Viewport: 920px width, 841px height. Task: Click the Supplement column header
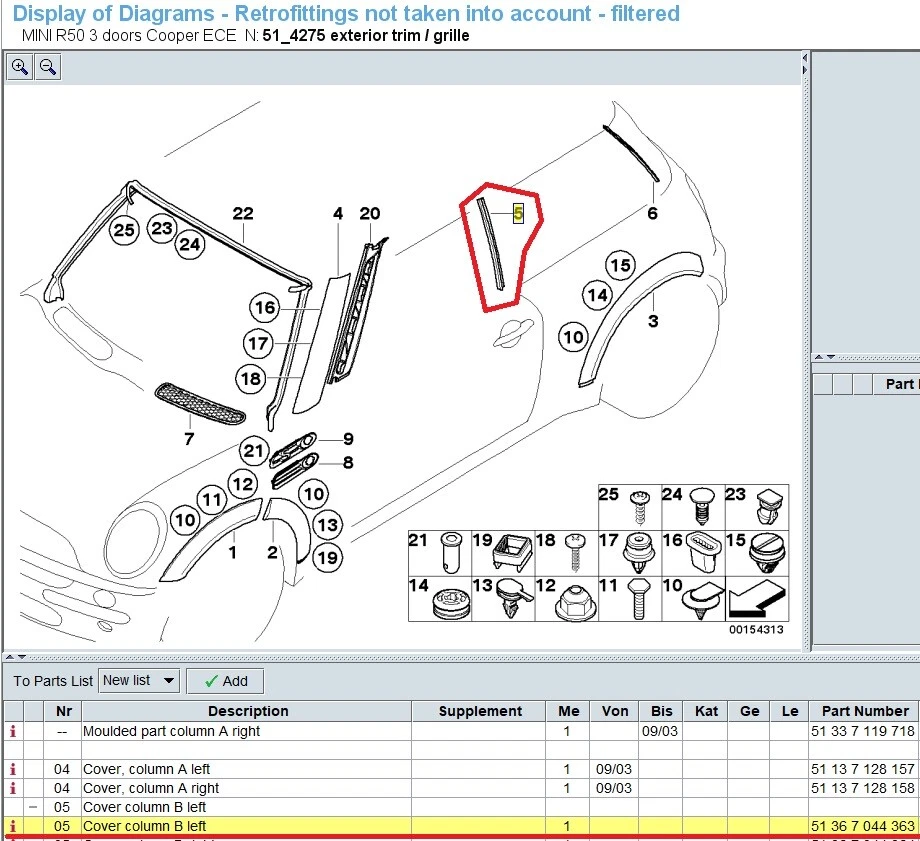tap(479, 711)
